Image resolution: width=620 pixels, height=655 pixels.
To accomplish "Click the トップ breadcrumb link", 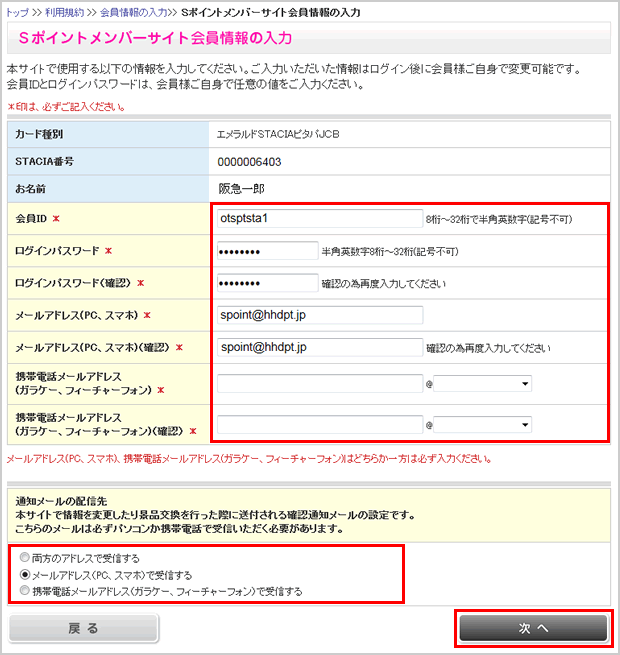I will pyautogui.click(x=17, y=11).
